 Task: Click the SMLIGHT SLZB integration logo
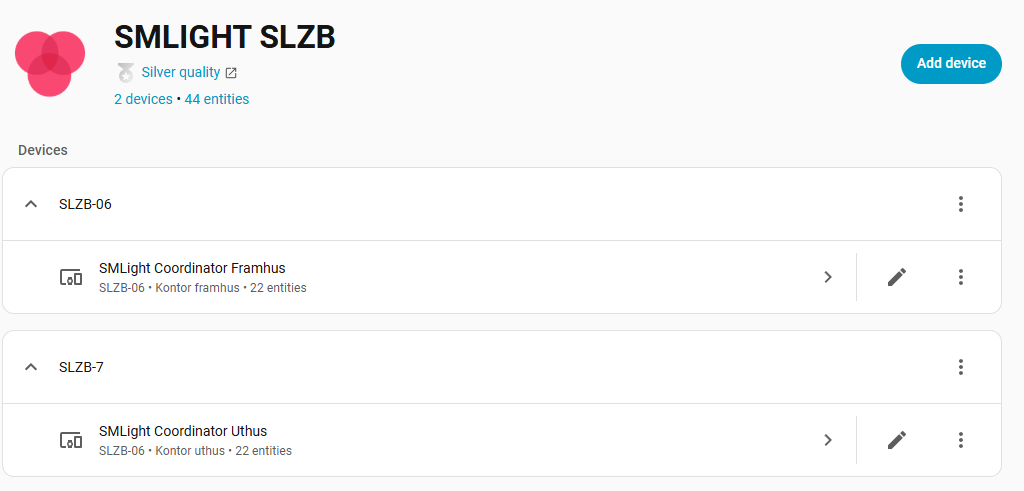point(50,63)
